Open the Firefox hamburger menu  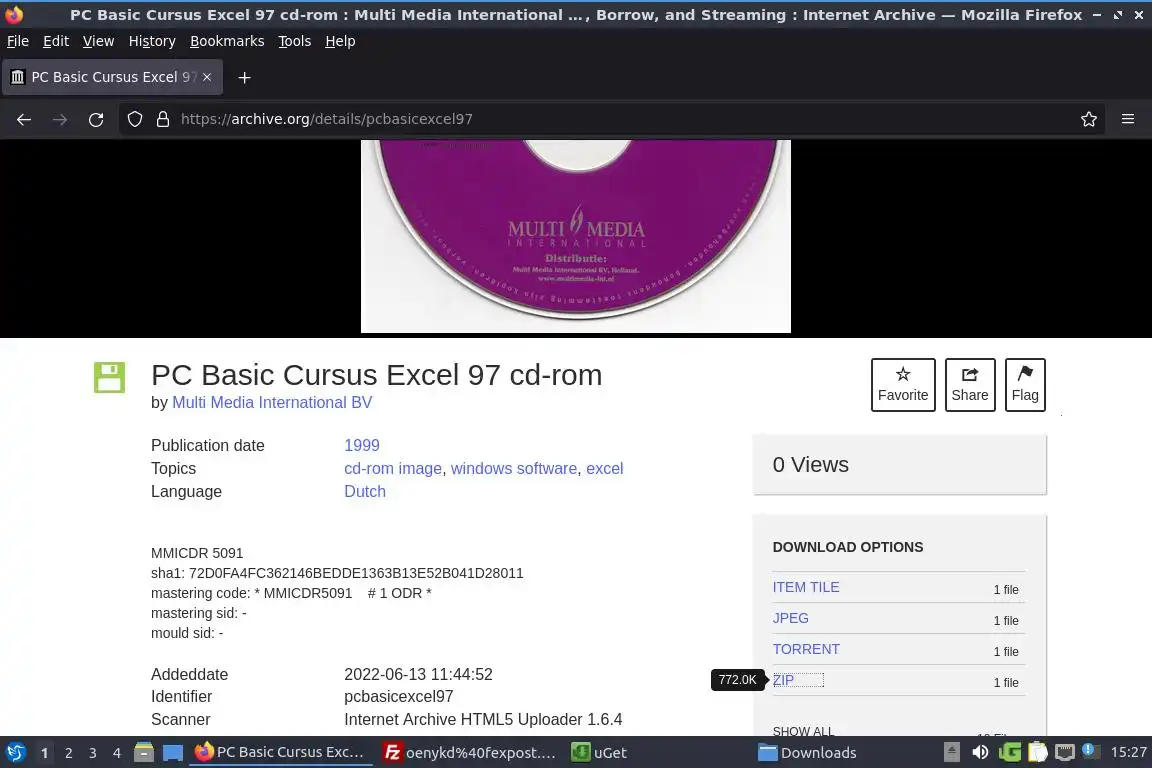tap(1128, 119)
